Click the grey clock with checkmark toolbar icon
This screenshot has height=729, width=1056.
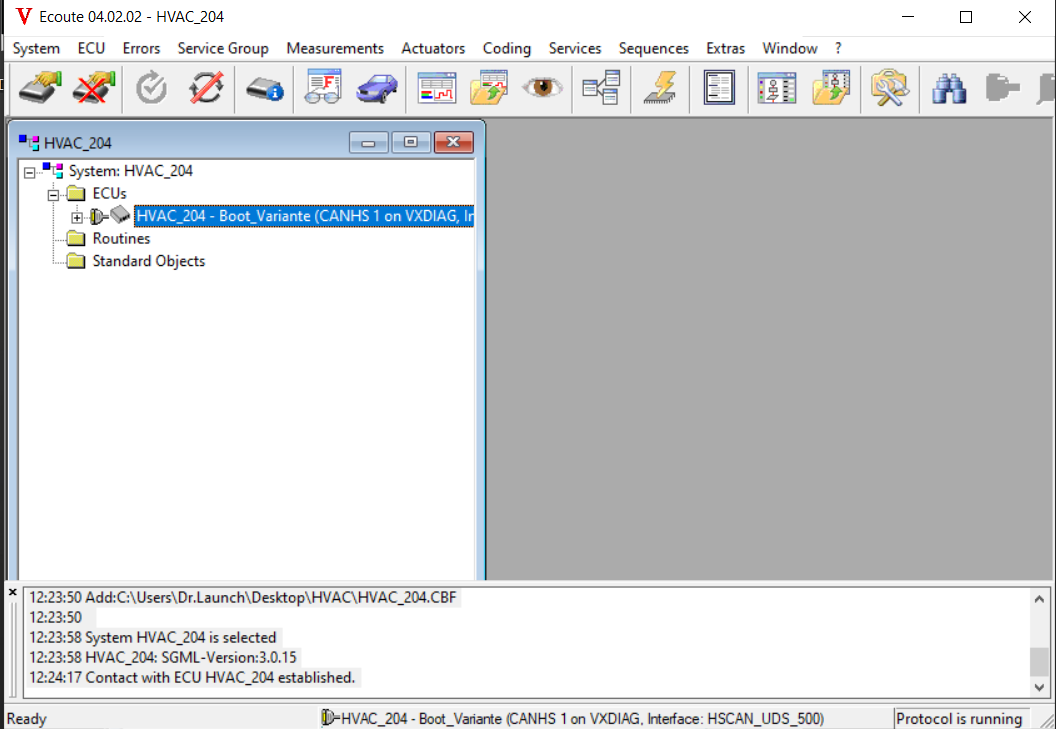pos(152,88)
